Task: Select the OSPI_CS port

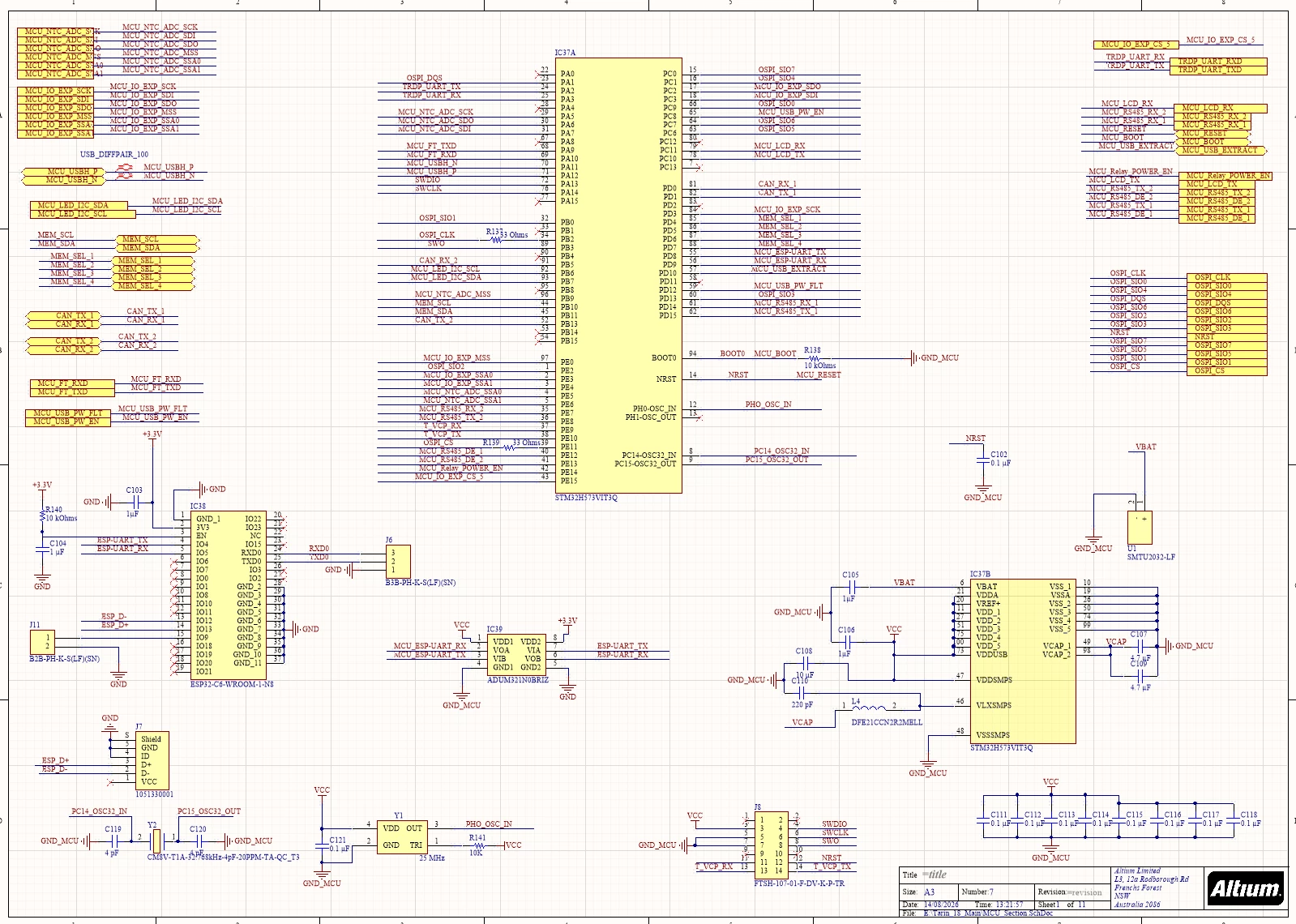Action: (x=1225, y=370)
